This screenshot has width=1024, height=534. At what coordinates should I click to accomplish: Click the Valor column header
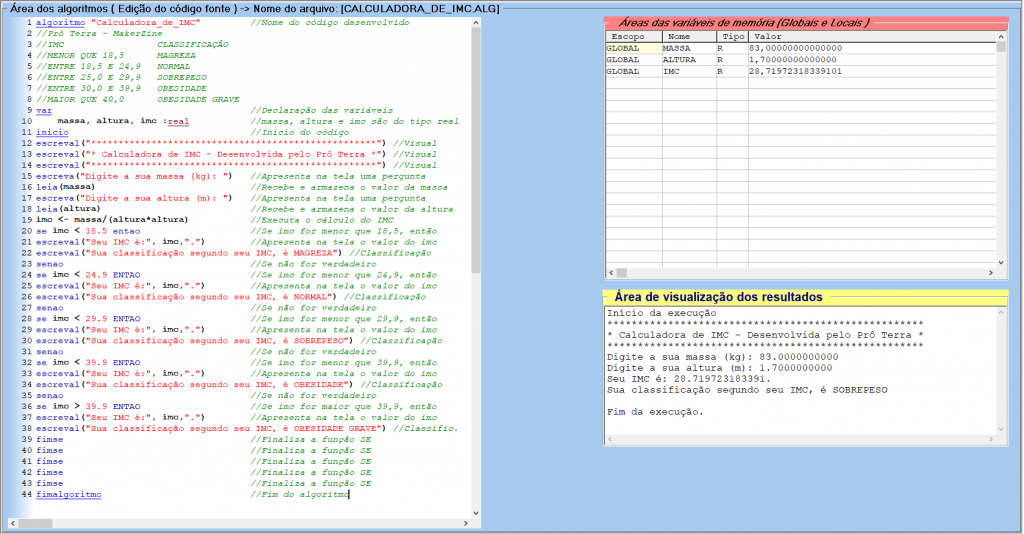870,36
